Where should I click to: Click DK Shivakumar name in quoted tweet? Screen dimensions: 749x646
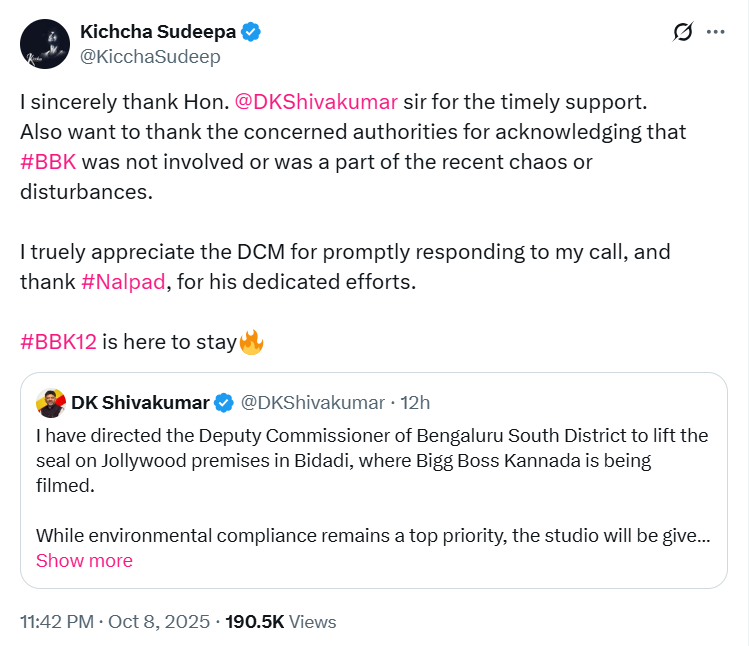pyautogui.click(x=140, y=403)
